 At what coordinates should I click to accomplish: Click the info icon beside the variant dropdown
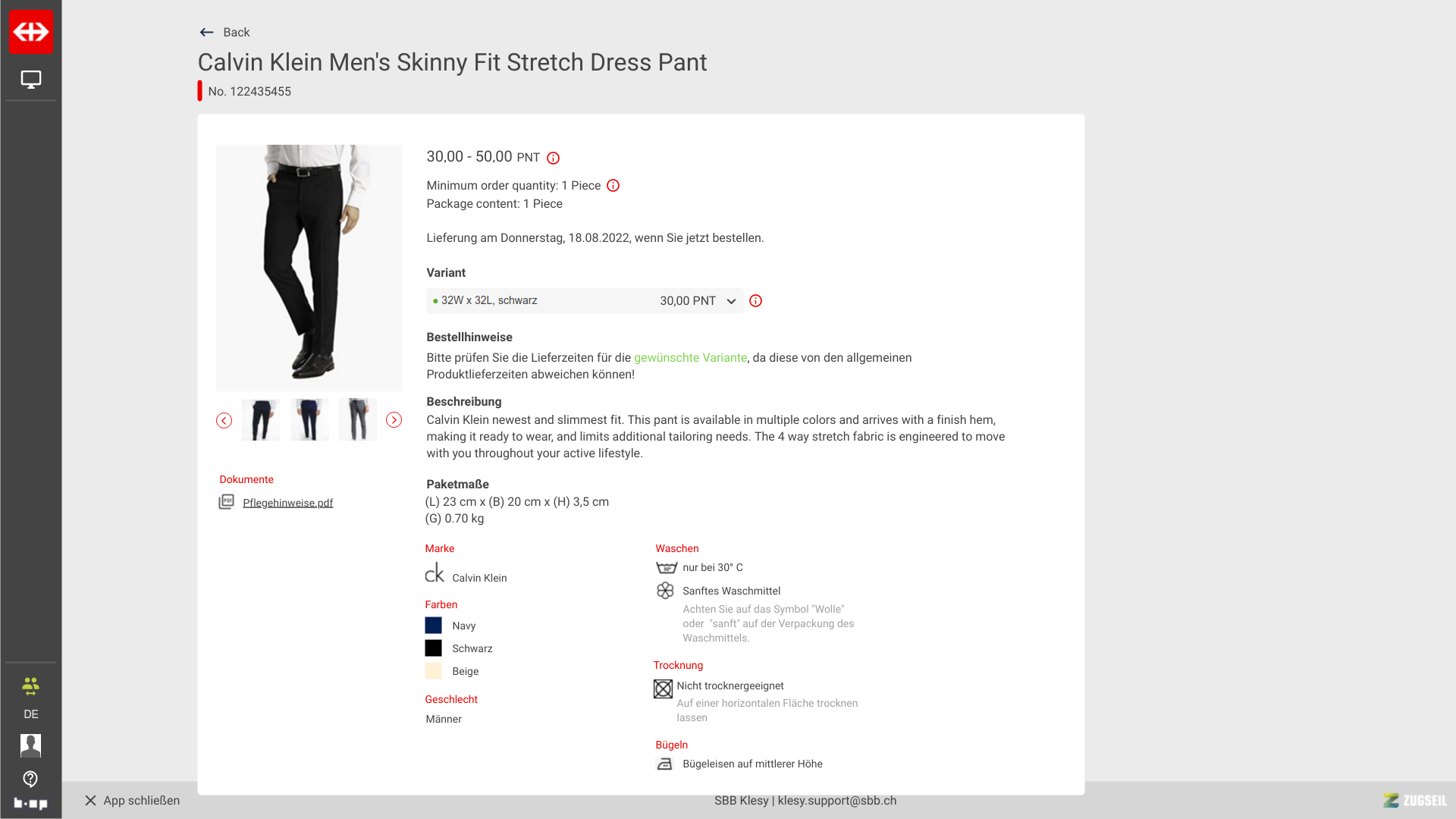756,301
